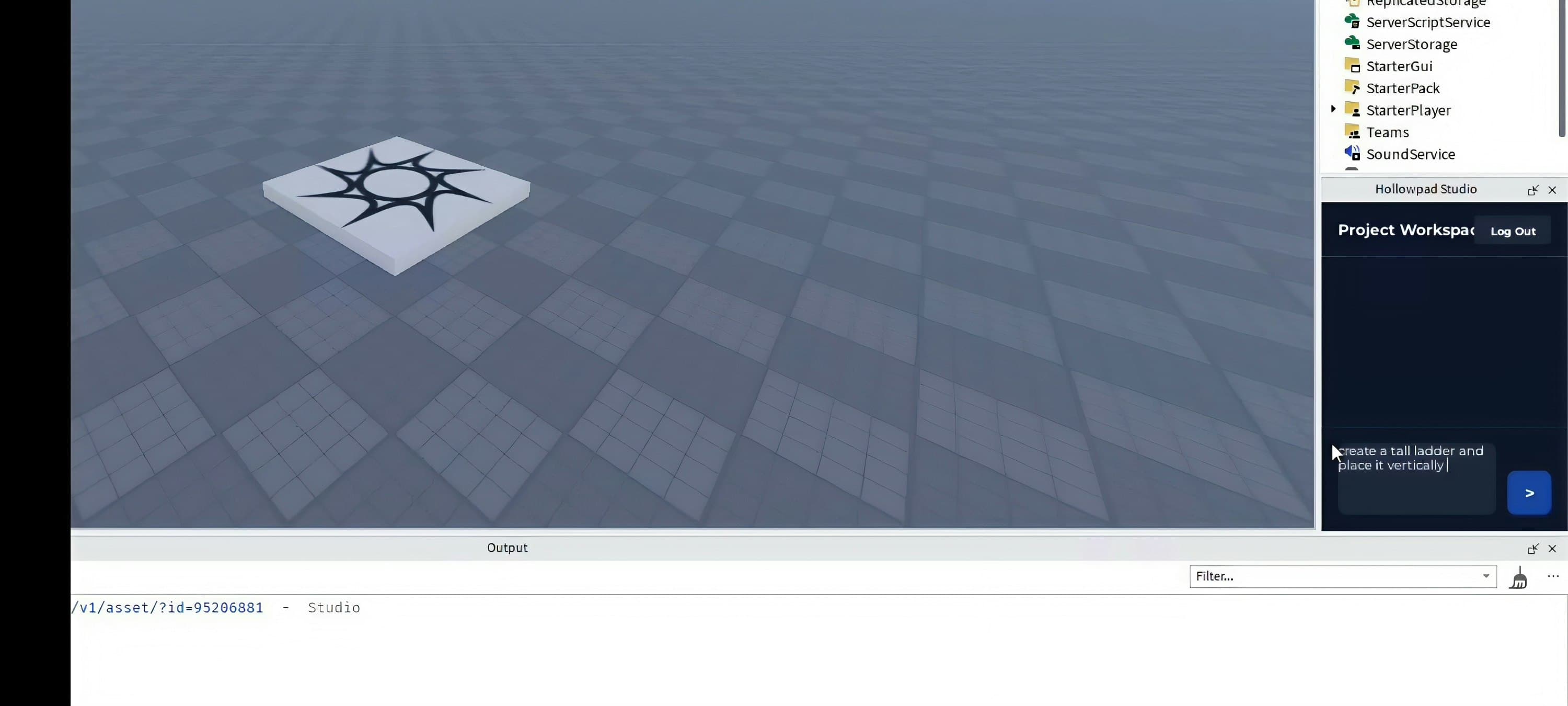The width and height of the screenshot is (1568, 706).
Task: Send the prompt with the arrow button
Action: (x=1530, y=492)
